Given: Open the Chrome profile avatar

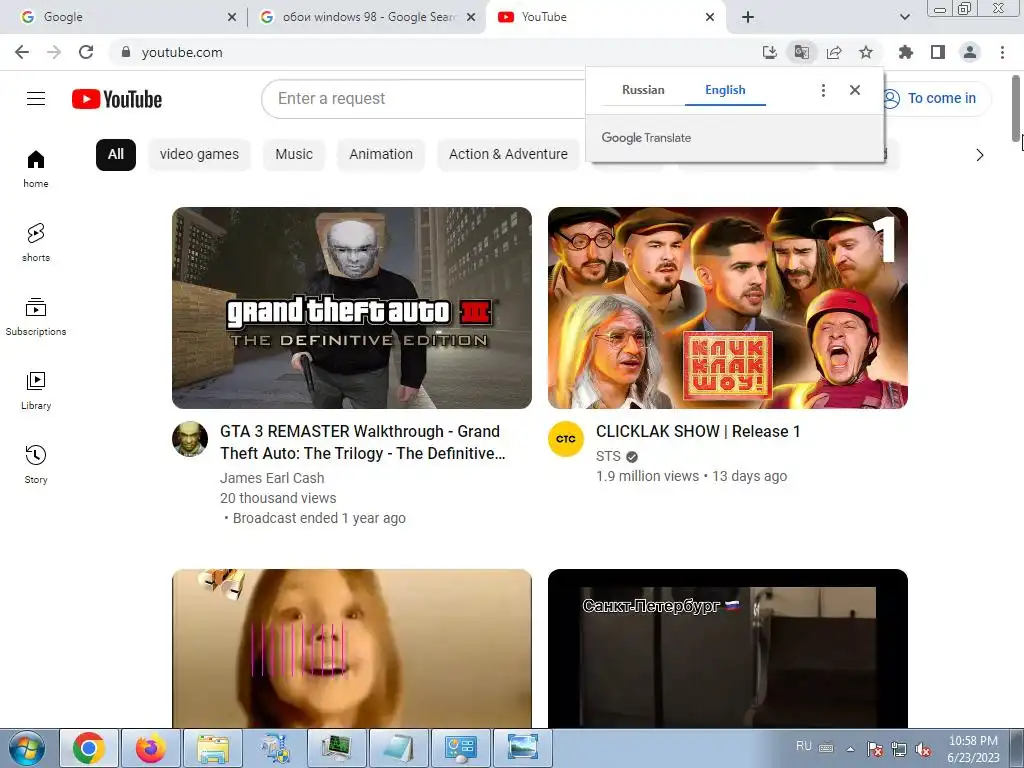Looking at the screenshot, I should point(970,52).
